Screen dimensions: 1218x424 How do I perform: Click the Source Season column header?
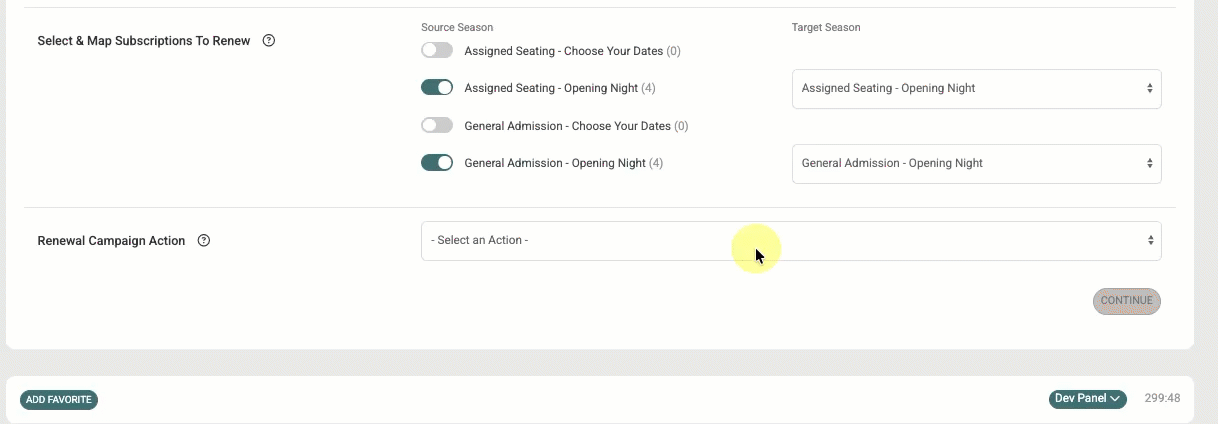(457, 27)
